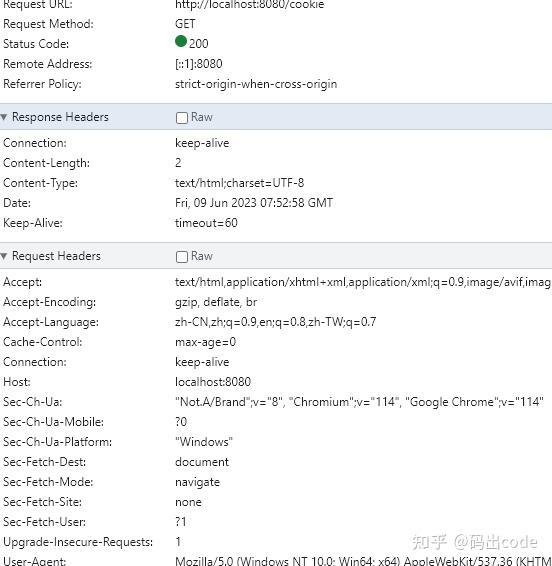Select the Sec-Fetch-Mode navigate value

197,482
